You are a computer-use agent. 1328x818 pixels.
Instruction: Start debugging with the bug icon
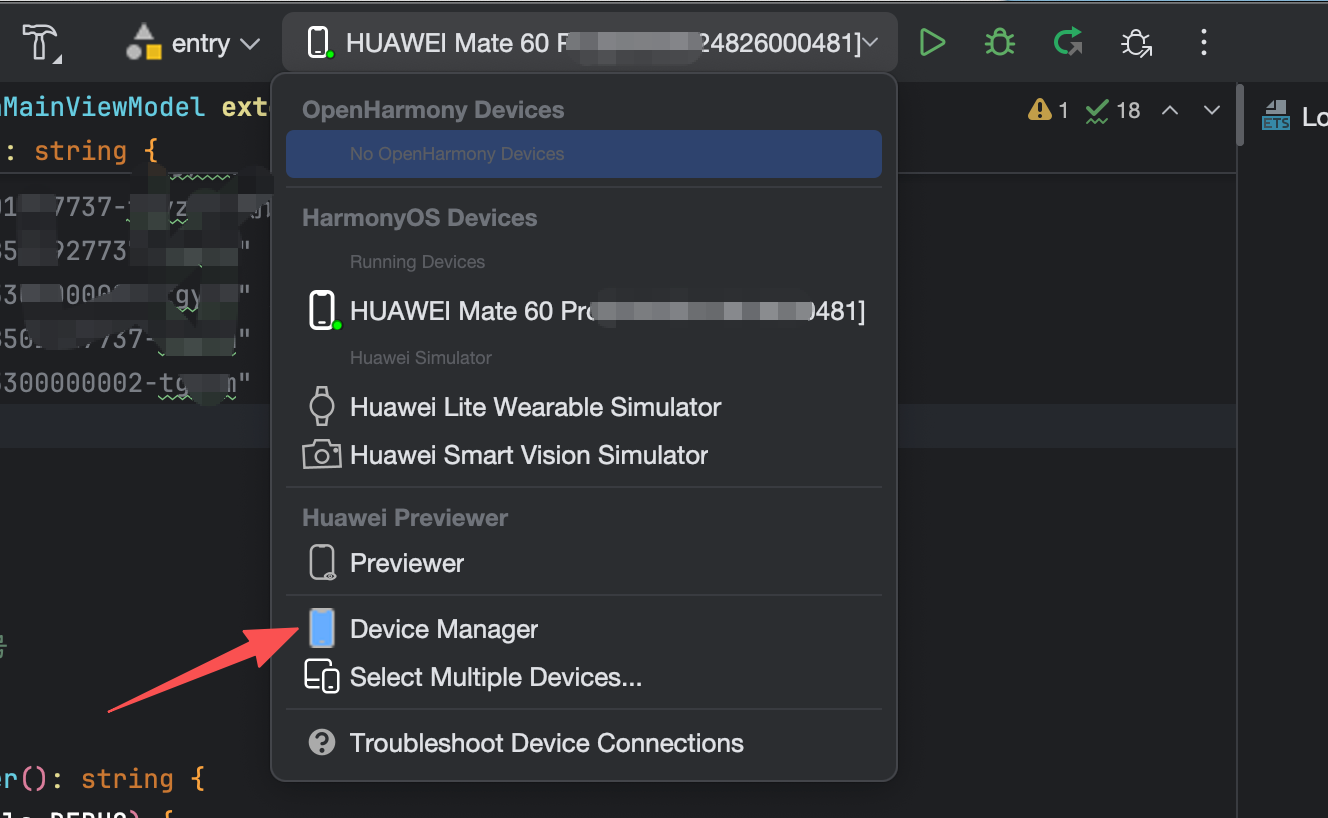click(999, 43)
